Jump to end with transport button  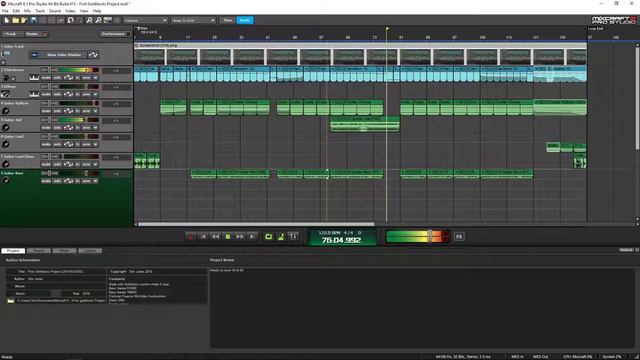pos(252,237)
